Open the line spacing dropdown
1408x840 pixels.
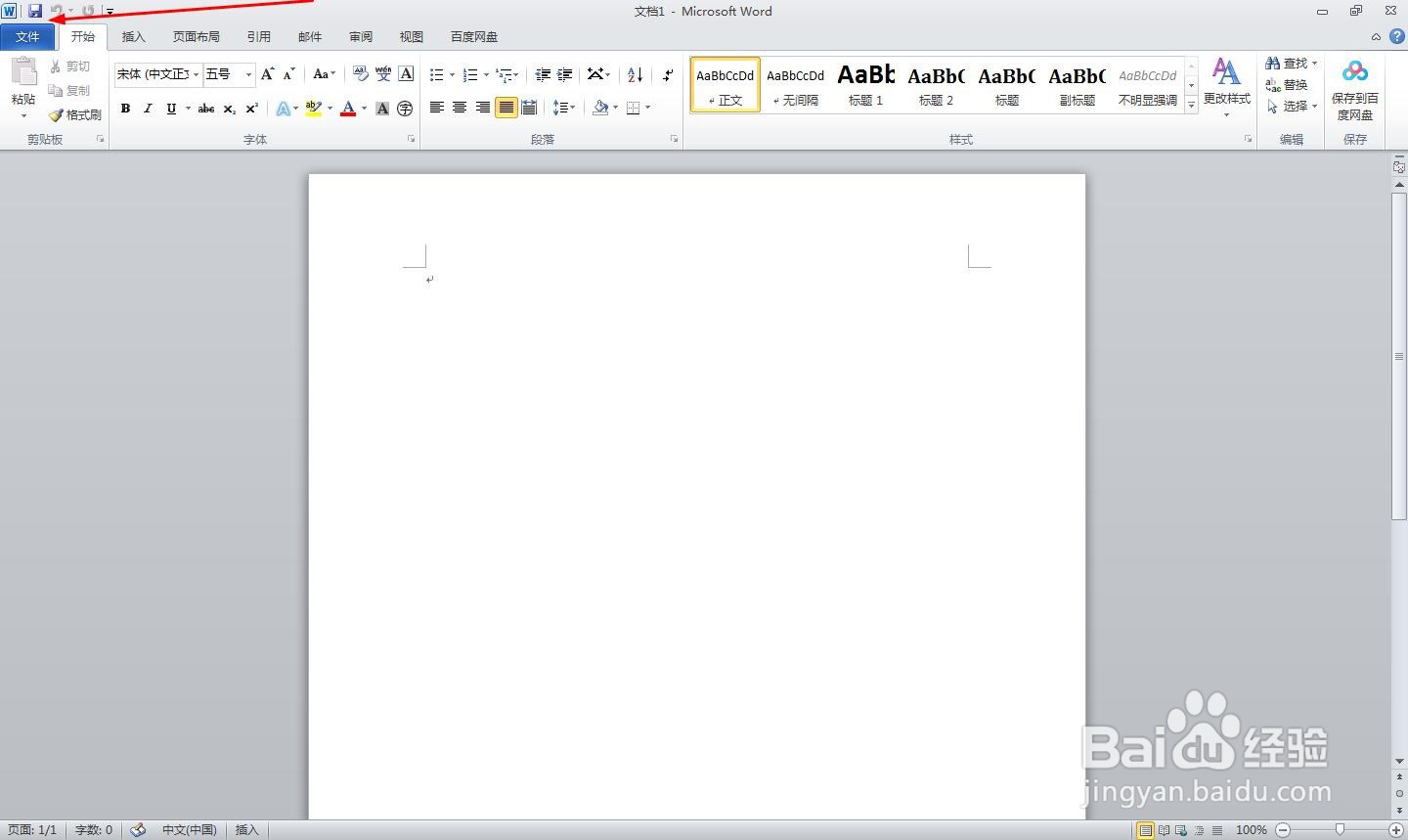coord(564,108)
